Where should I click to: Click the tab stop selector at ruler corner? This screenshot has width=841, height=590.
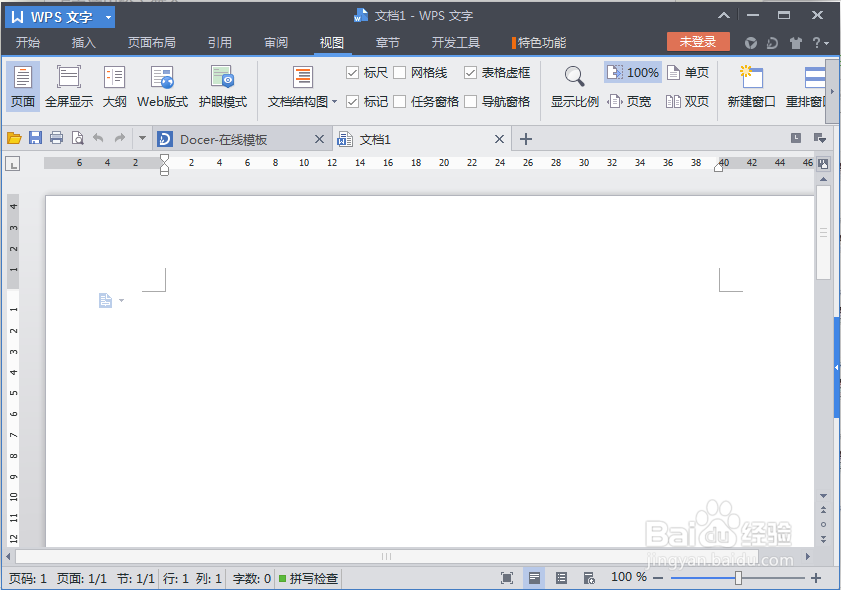tap(13, 164)
